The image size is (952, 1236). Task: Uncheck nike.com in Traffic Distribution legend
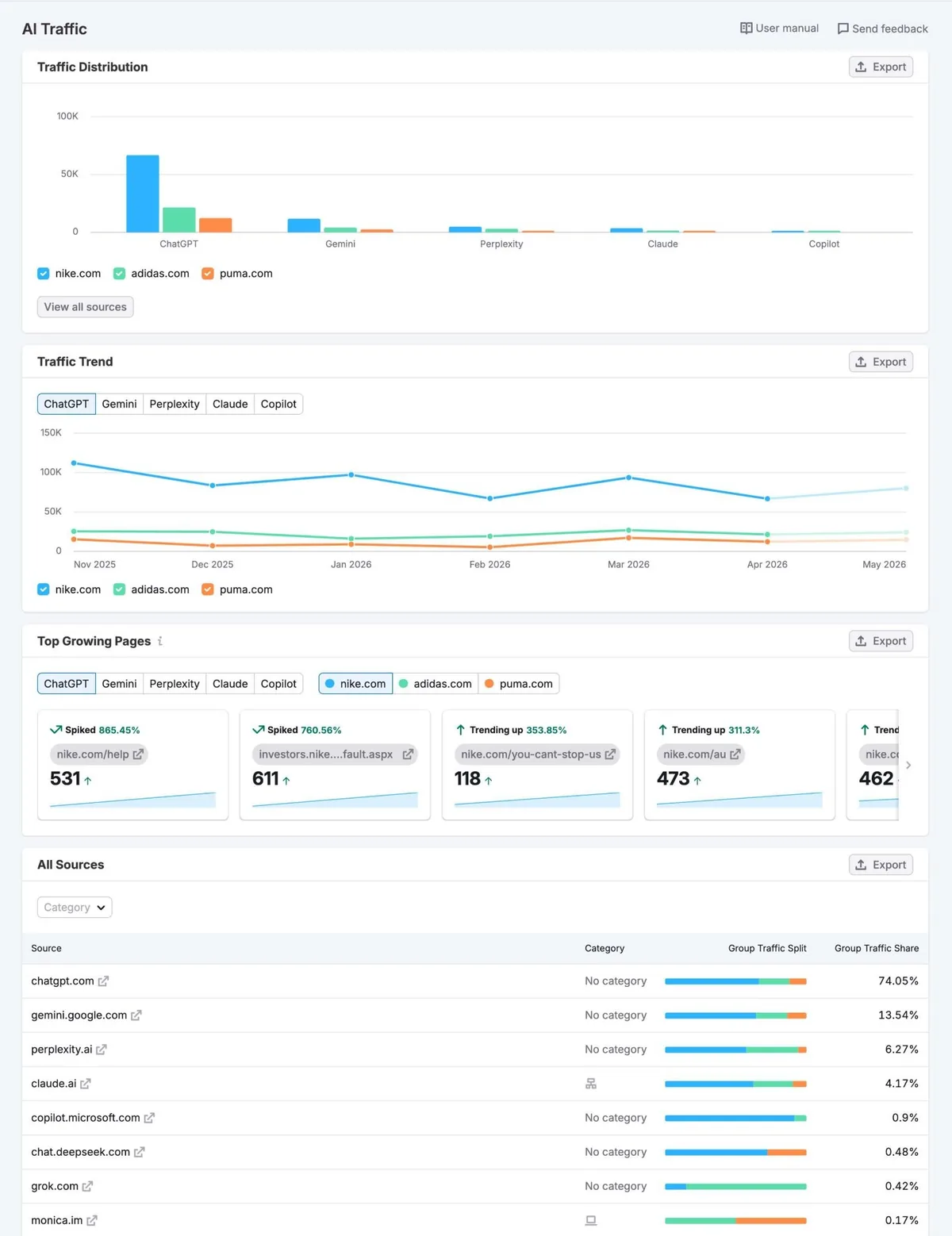tap(44, 274)
